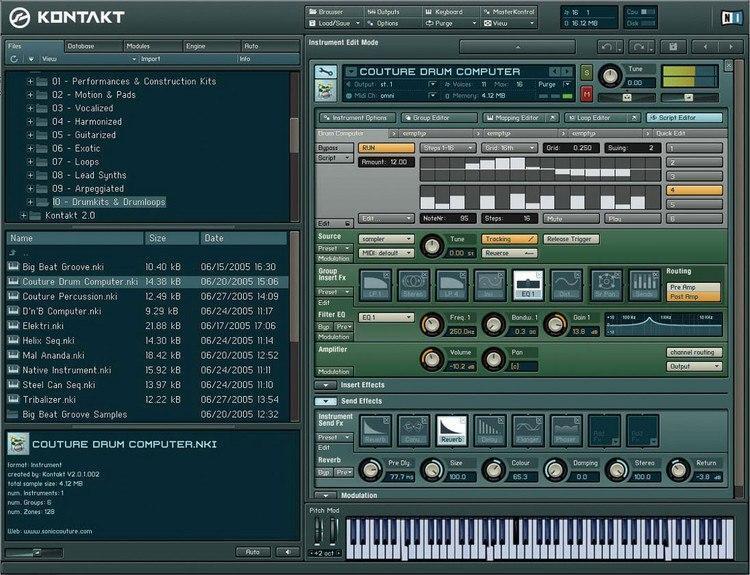Click the Release Trigger button
The width and height of the screenshot is (750, 575).
[x=571, y=239]
